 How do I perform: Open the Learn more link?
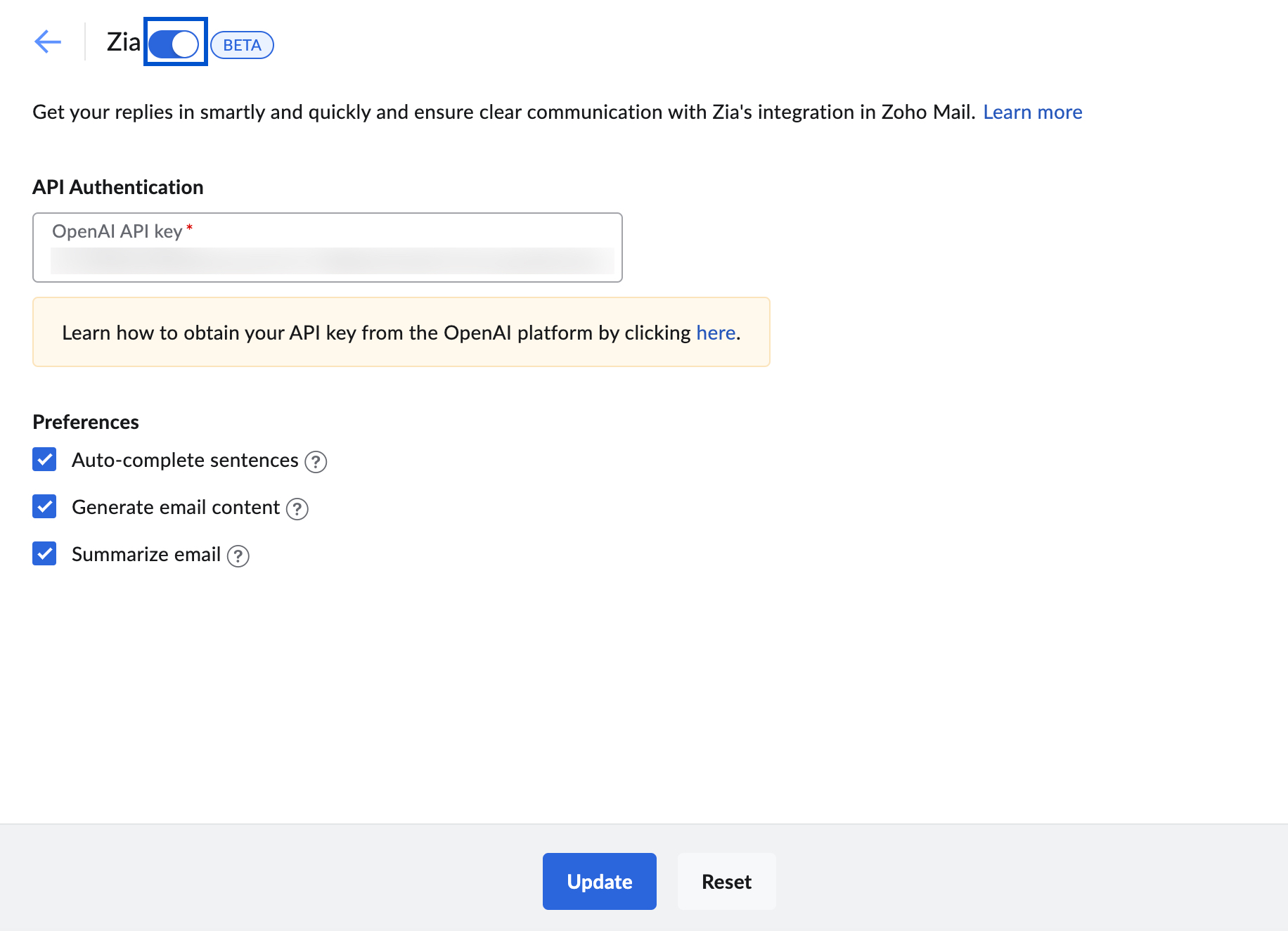click(x=1032, y=112)
